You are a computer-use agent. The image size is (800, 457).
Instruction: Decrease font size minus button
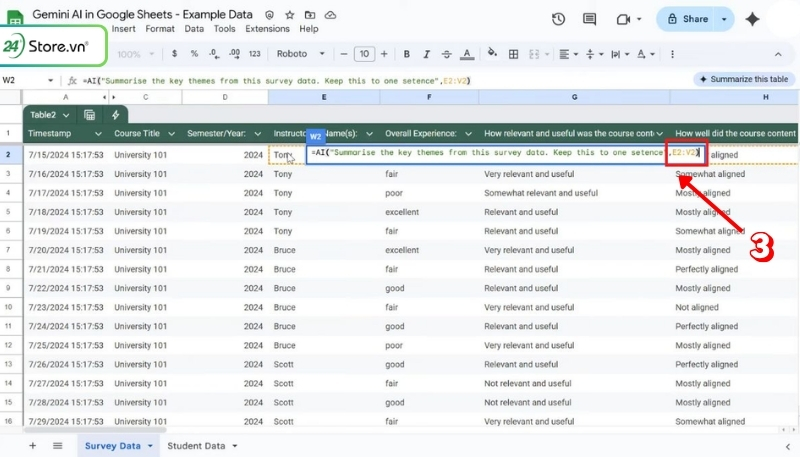[344, 54]
